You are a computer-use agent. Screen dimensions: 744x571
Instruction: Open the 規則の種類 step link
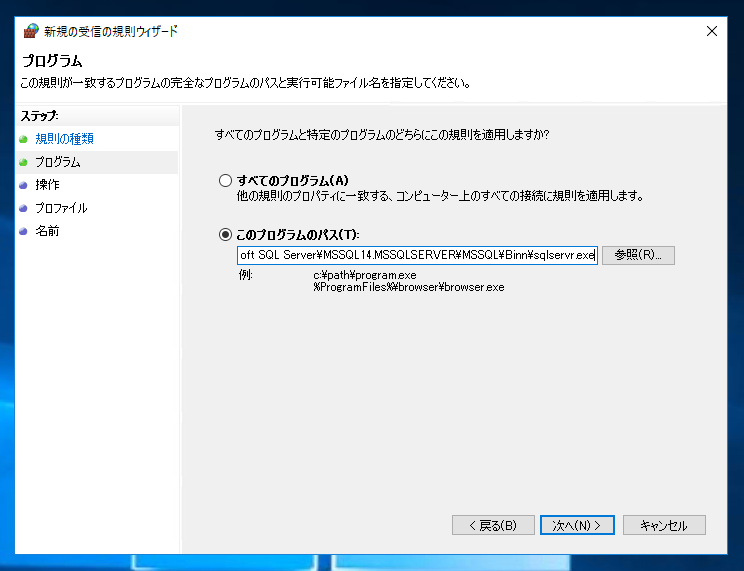65,139
